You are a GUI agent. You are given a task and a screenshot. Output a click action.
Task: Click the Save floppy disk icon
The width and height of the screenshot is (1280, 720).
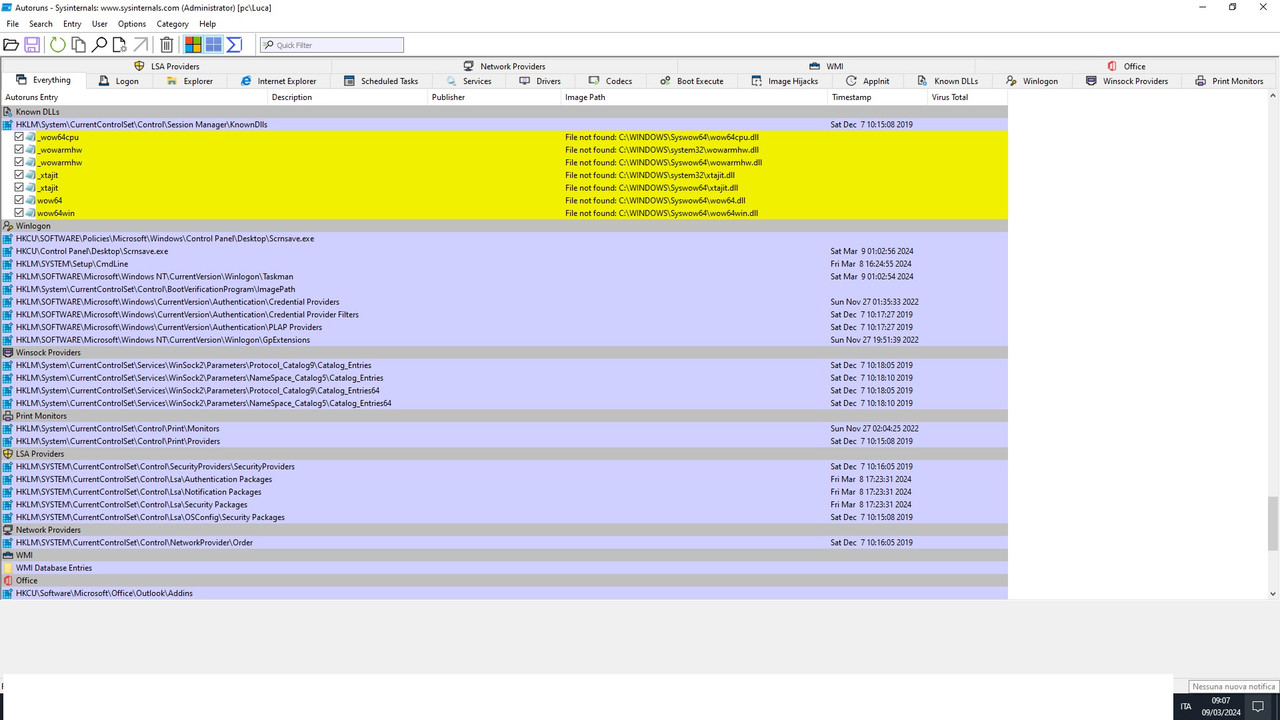click(x=32, y=45)
